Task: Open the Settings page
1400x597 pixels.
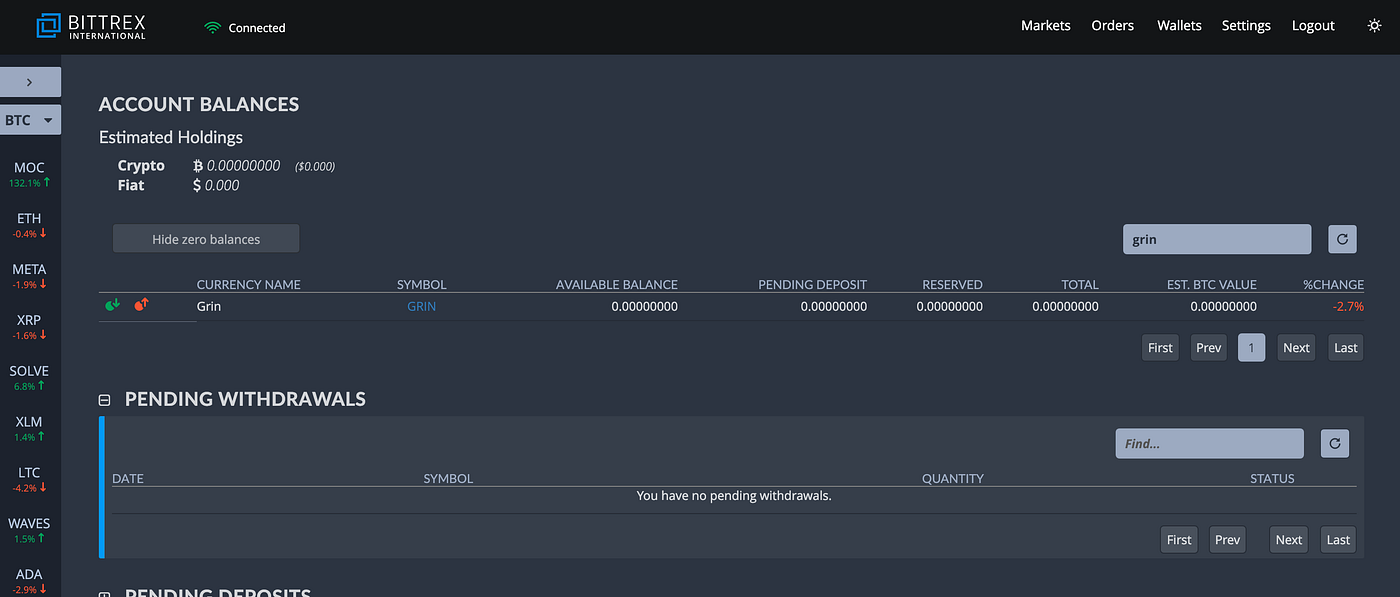Action: pyautogui.click(x=1246, y=26)
